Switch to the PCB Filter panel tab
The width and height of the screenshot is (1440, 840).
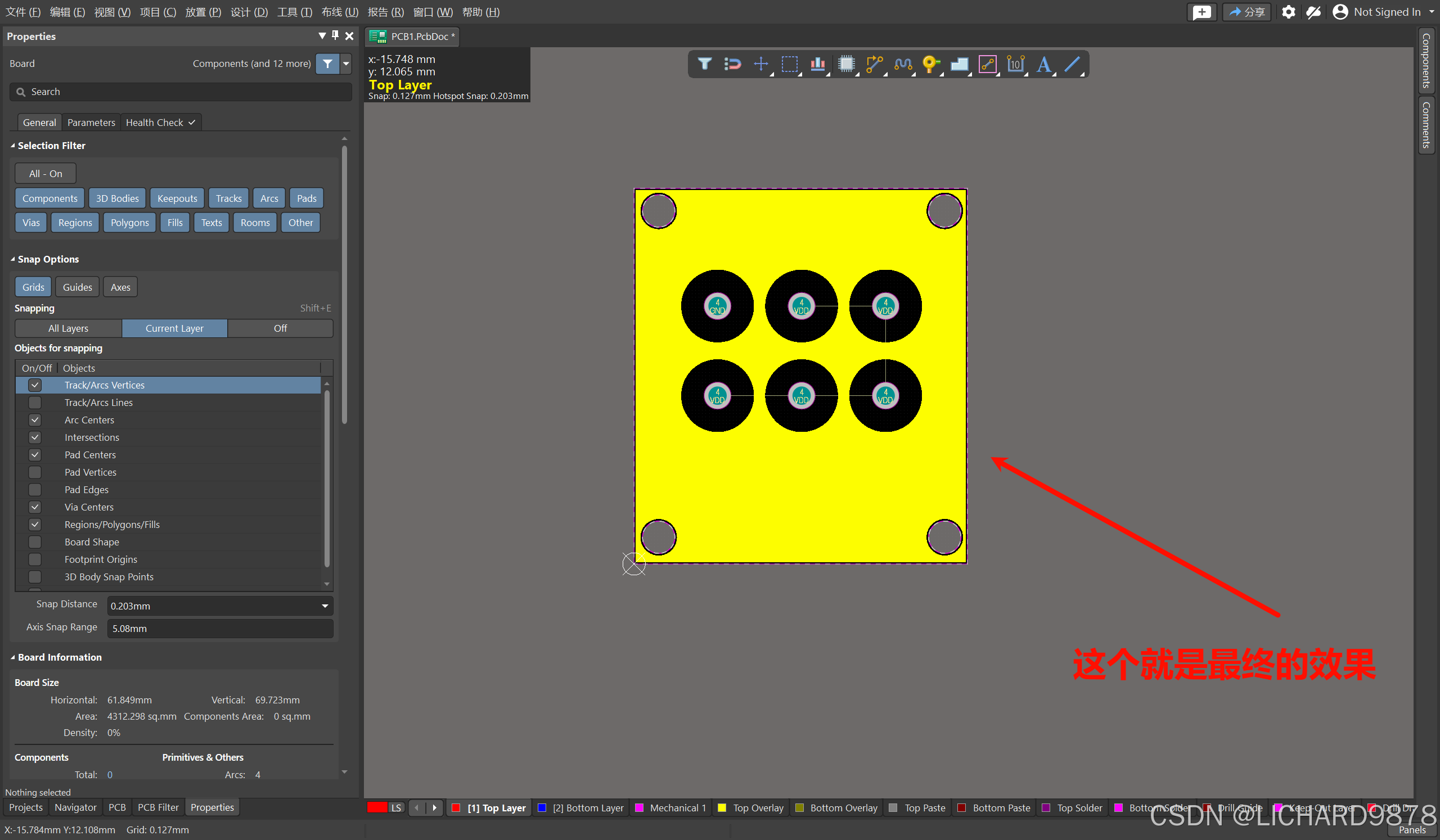tap(157, 807)
